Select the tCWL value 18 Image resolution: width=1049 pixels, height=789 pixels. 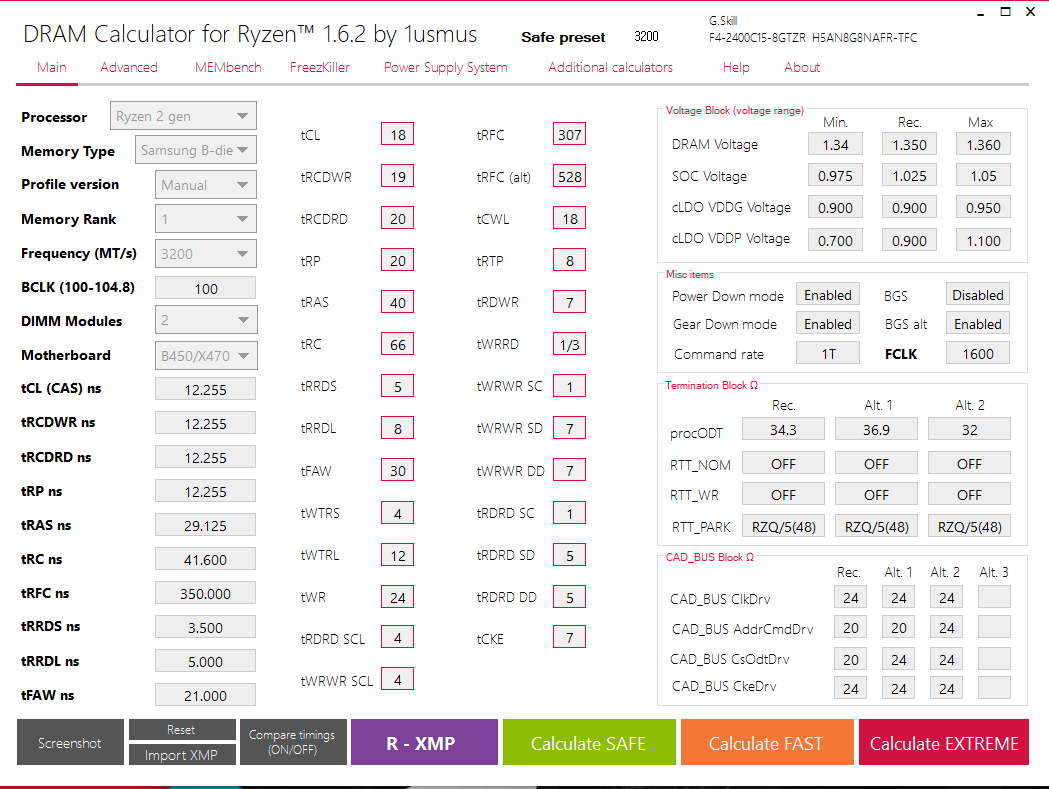click(569, 219)
